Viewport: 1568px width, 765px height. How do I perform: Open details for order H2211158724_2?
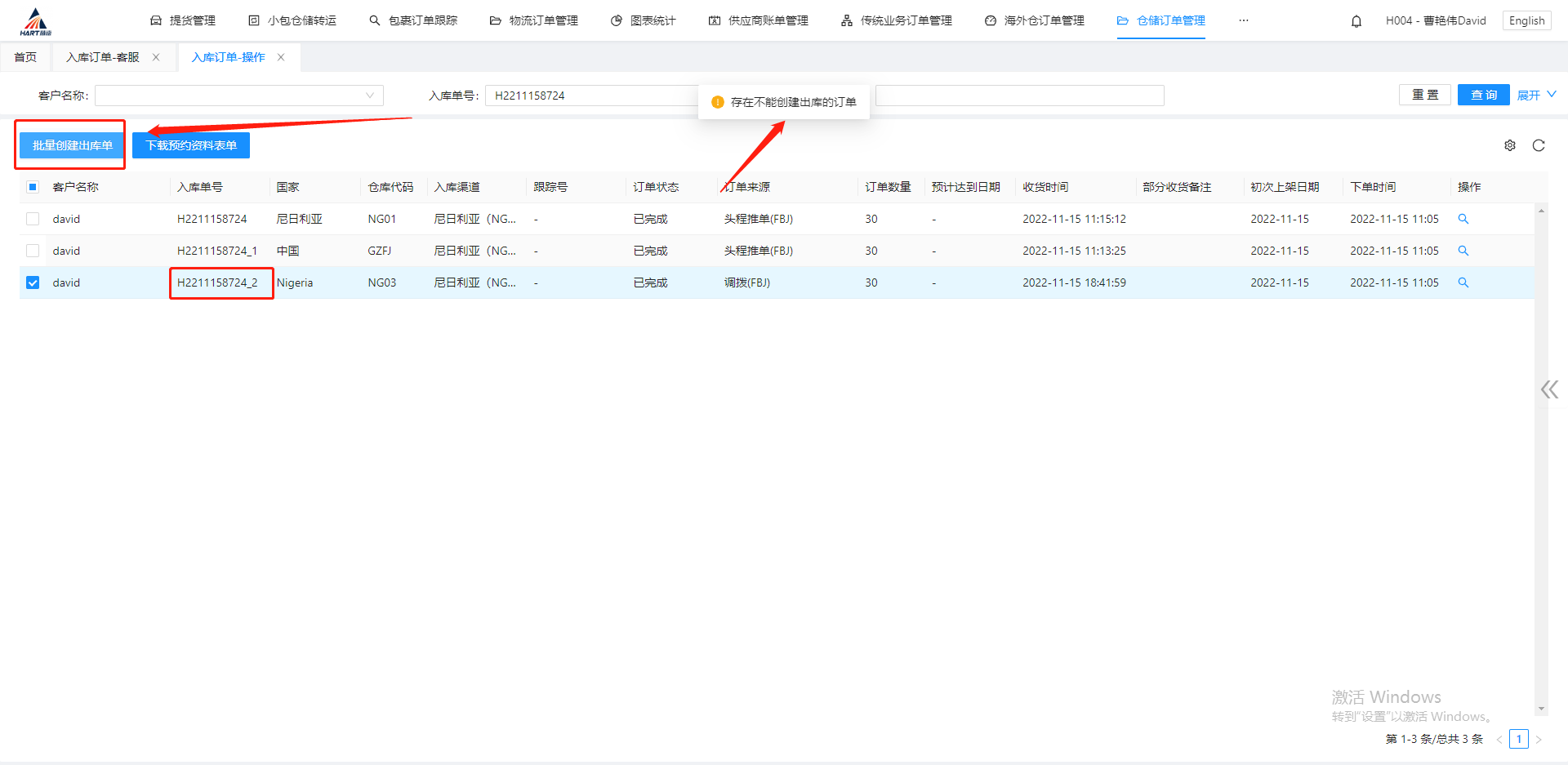(1463, 282)
